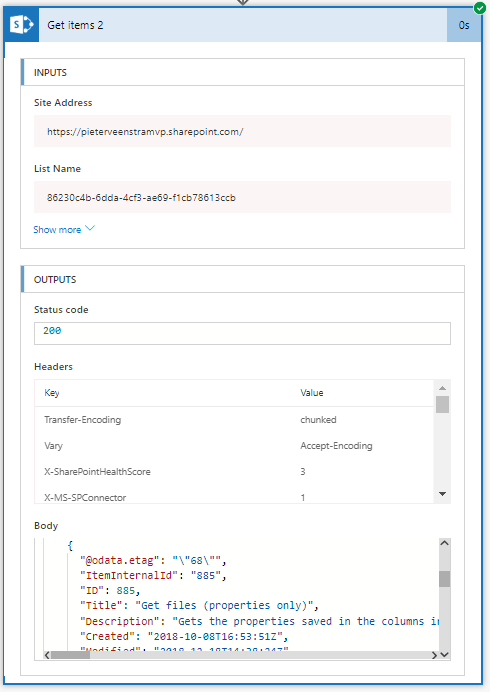Collapse the Get items 2 action header
Image resolution: width=490 pixels, height=692 pixels.
(x=243, y=25)
